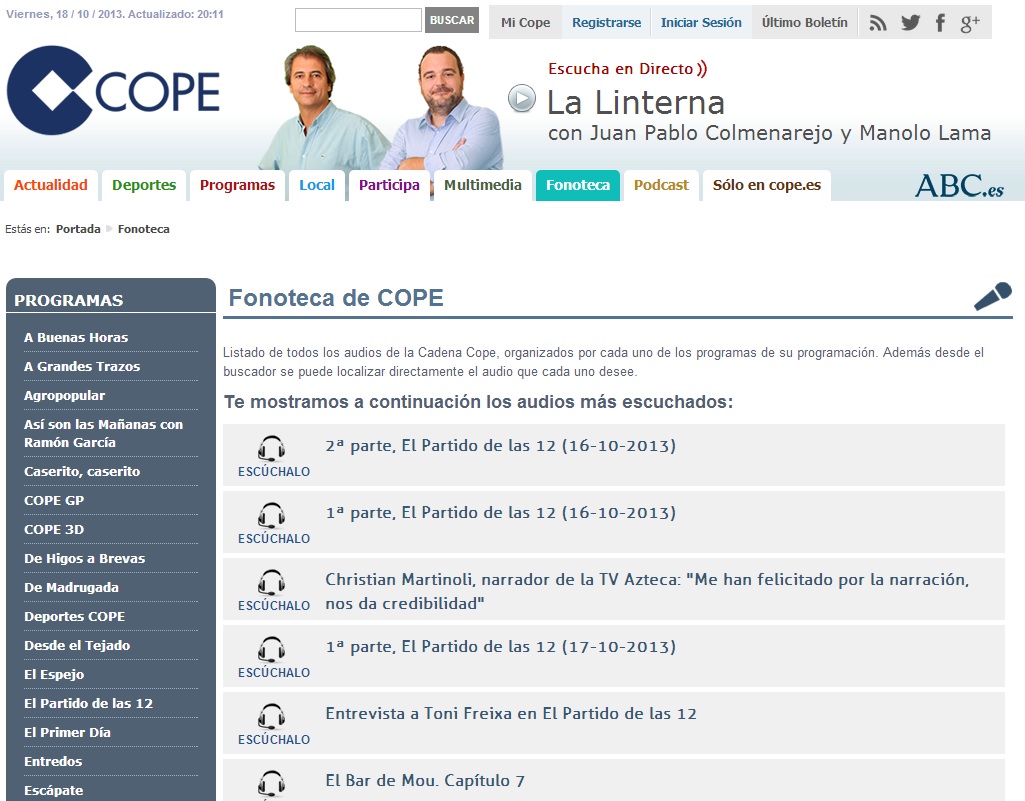Click the COPE logo
Screen dimensions: 1025x801
click(x=113, y=90)
